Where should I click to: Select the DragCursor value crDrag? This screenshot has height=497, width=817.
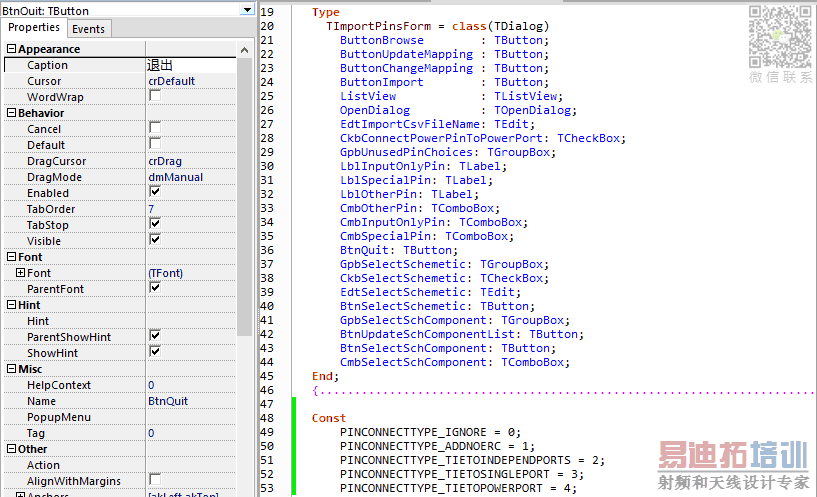[165, 161]
